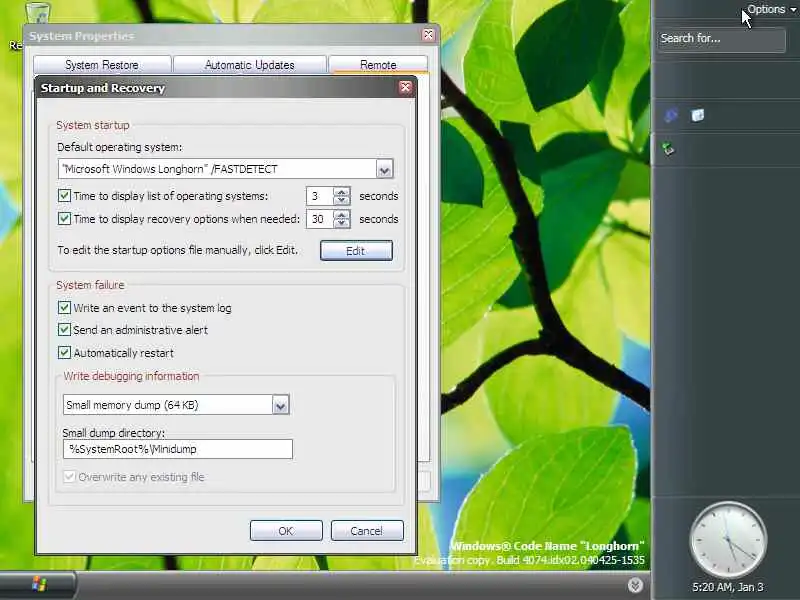
Task: Close the Startup and Recovery dialog
Action: pos(406,87)
